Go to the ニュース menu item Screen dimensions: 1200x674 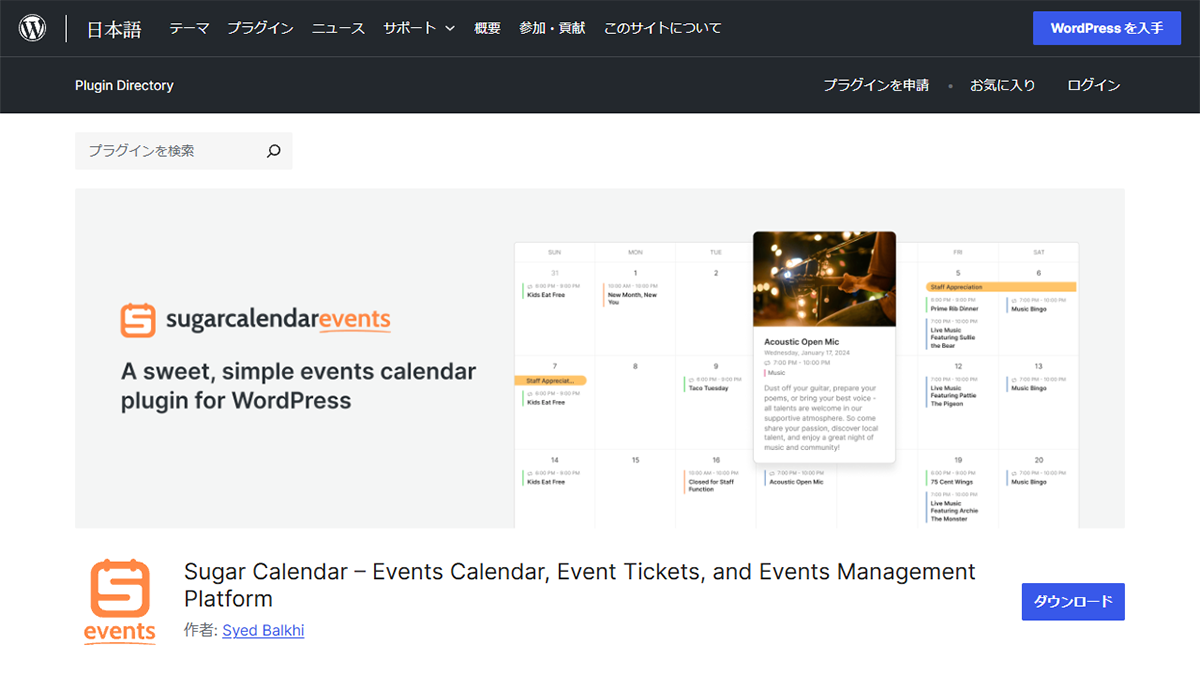(338, 28)
